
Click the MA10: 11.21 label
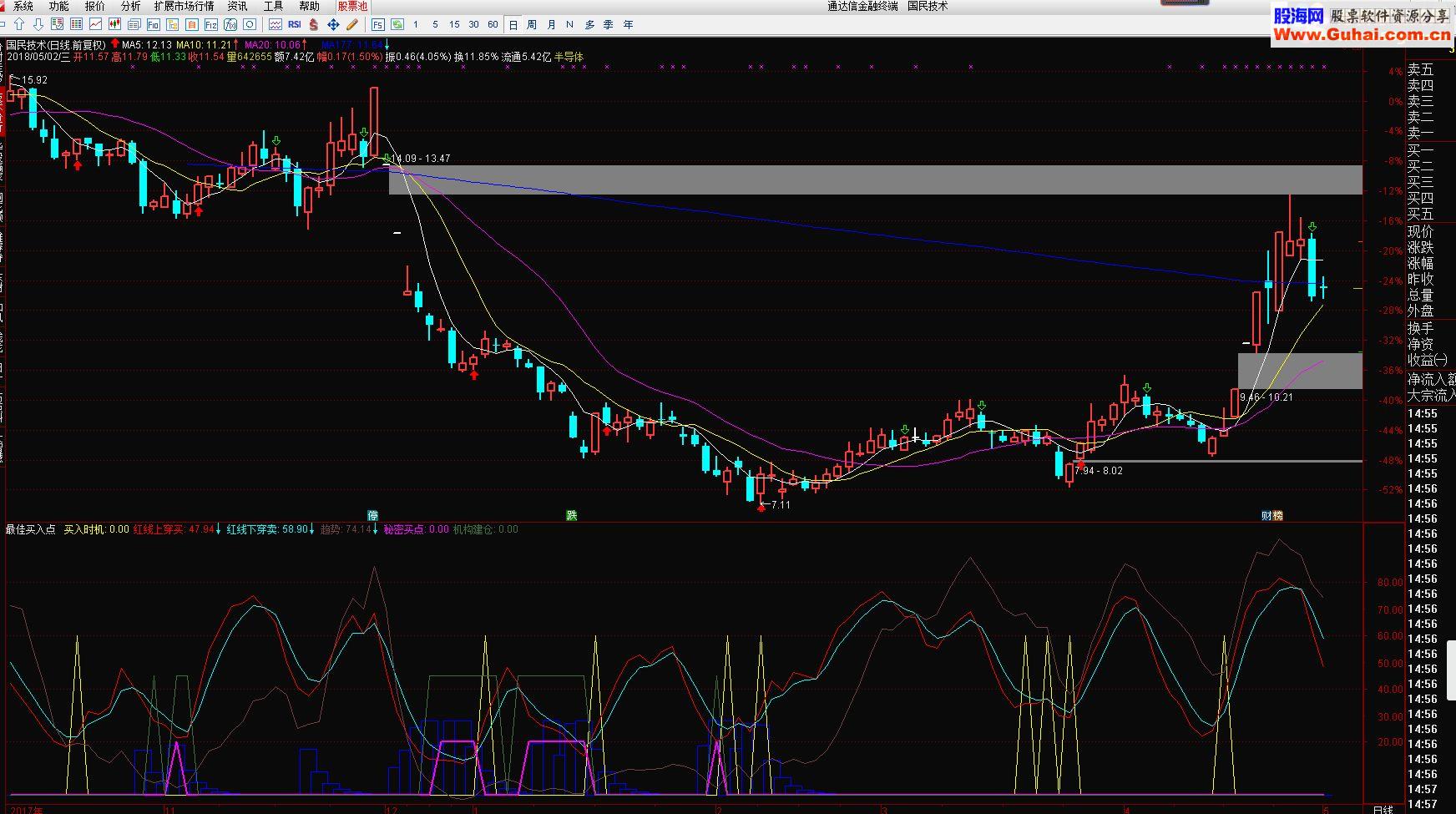204,45
